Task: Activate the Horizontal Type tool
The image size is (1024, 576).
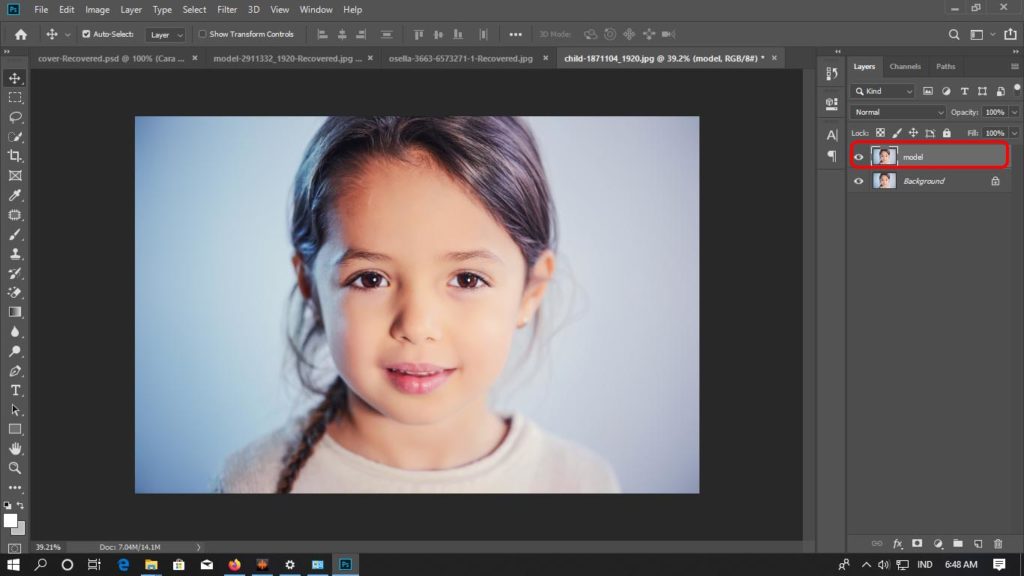Action: point(15,391)
